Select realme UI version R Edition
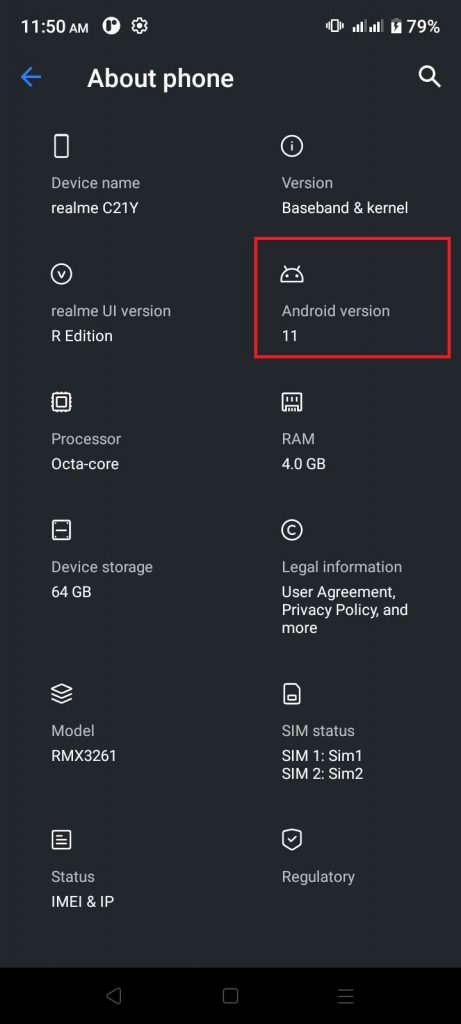461x1024 pixels. point(111,323)
